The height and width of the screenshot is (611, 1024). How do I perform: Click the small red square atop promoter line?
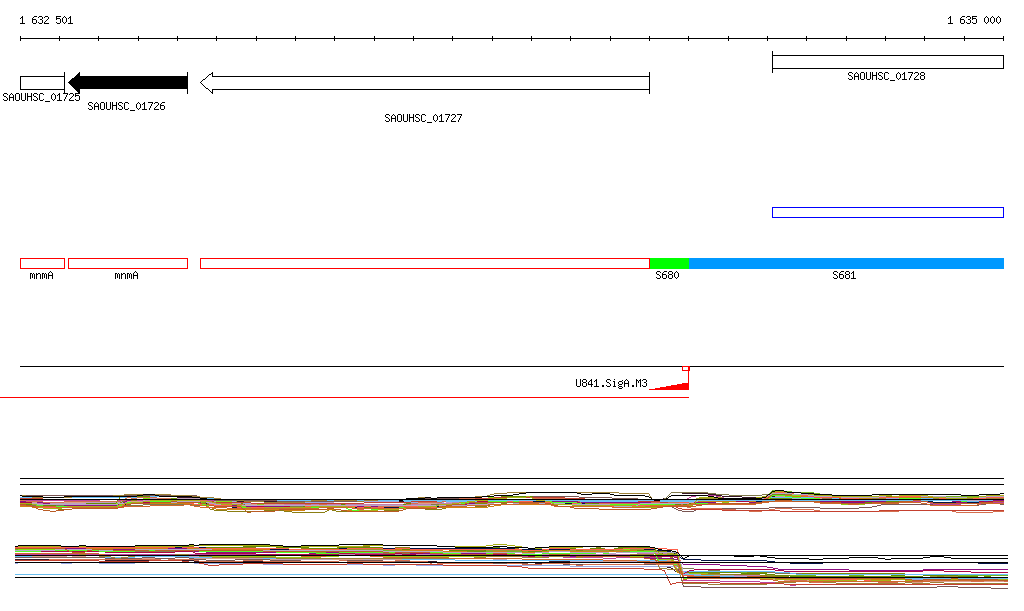pos(686,368)
